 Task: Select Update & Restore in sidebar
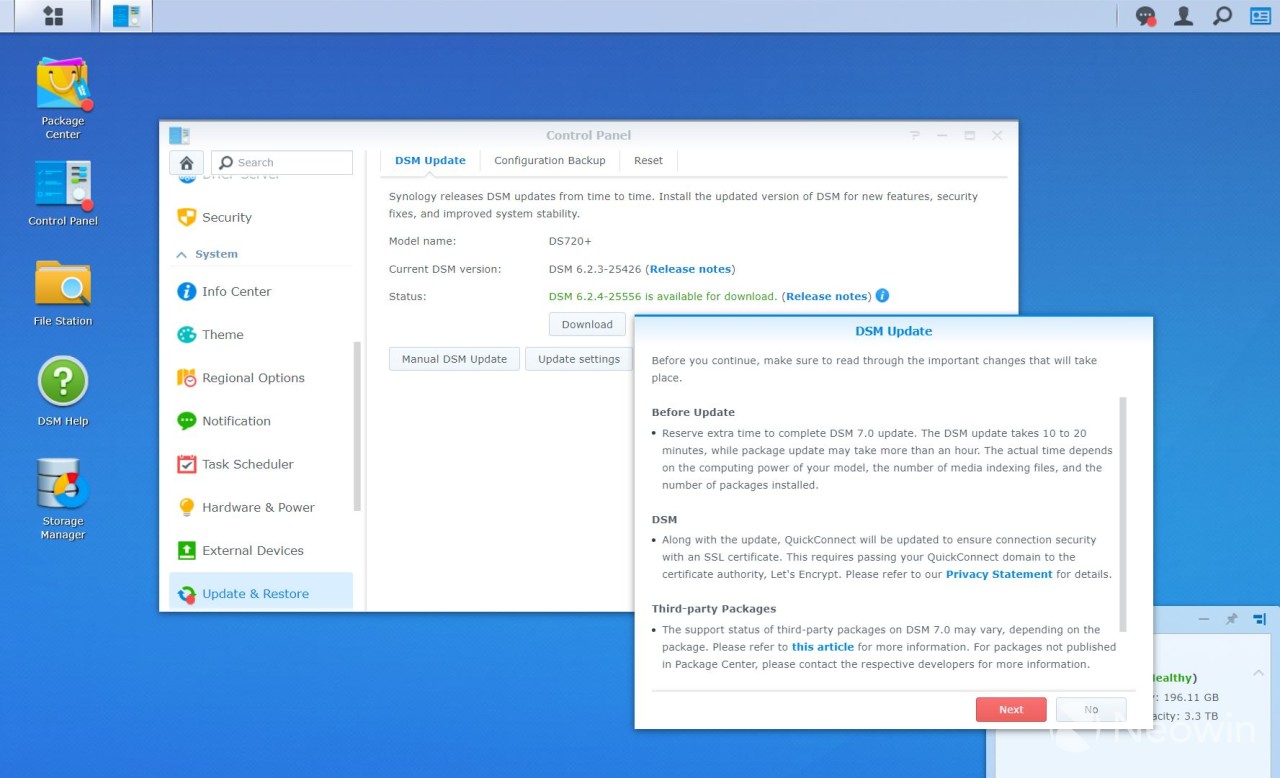click(261, 593)
